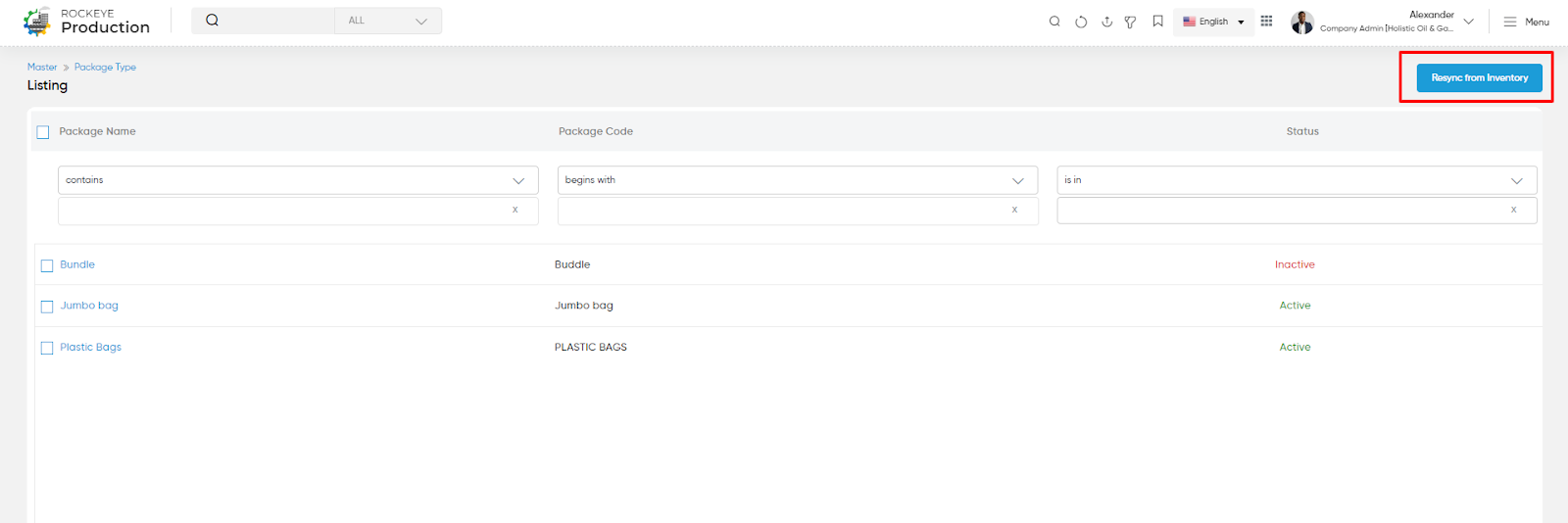Clear the Package Name filter with x
This screenshot has height=523, width=1568.
point(514,210)
